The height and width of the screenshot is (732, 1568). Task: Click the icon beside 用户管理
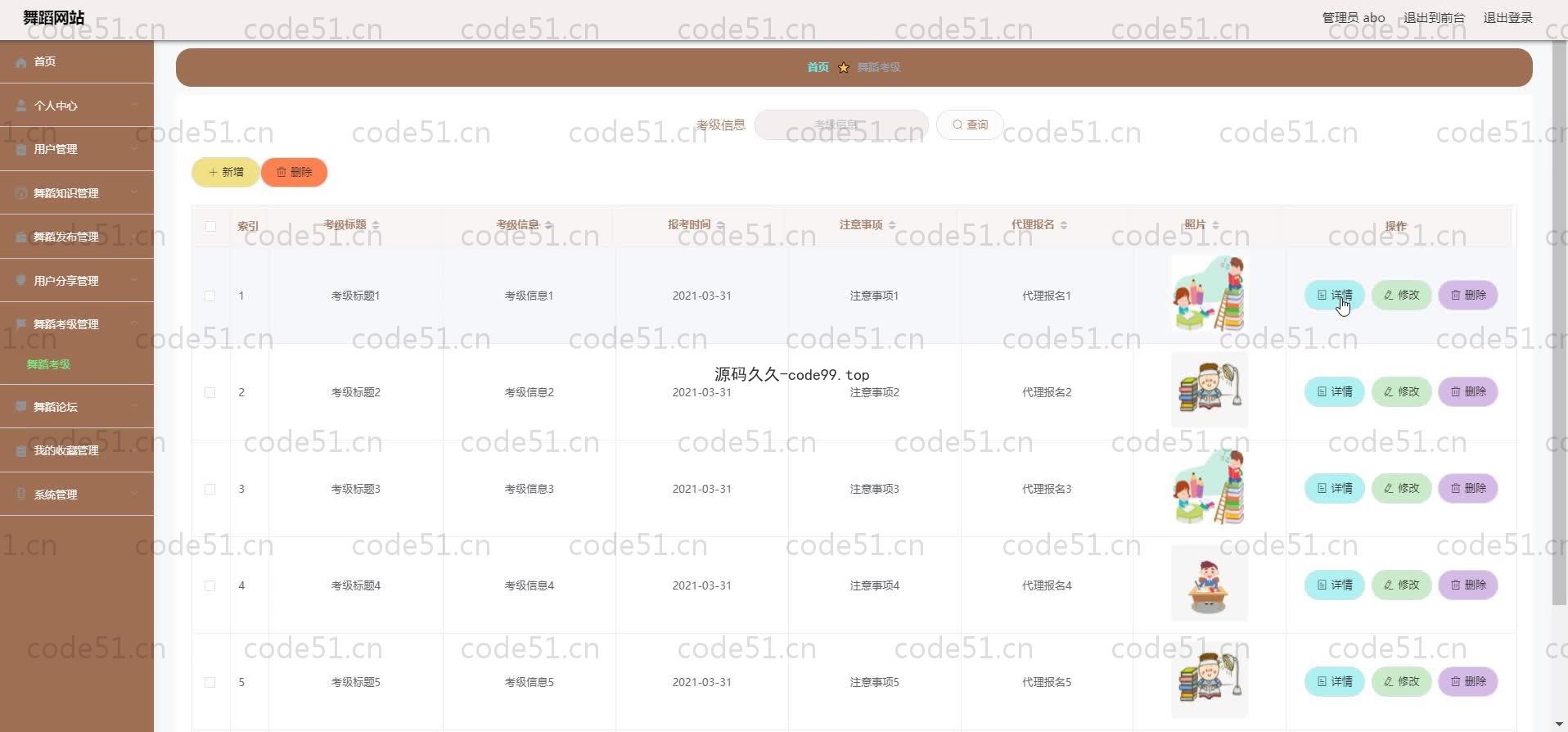[21, 149]
